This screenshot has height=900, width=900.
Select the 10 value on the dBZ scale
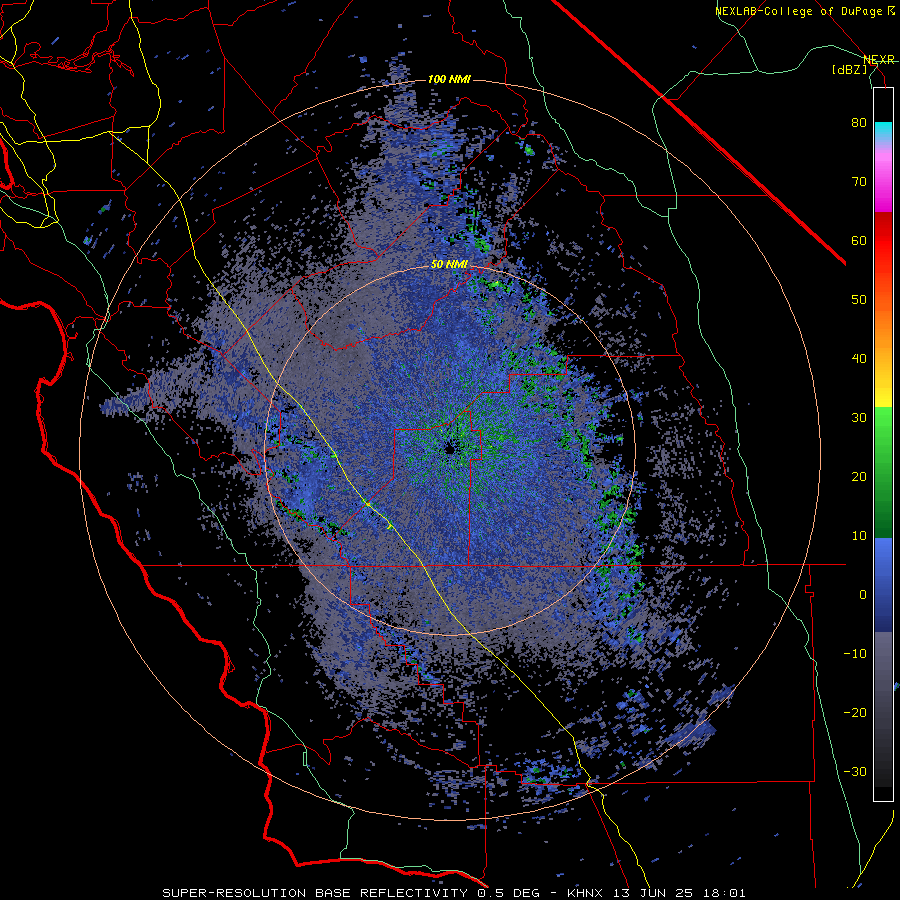(x=859, y=536)
